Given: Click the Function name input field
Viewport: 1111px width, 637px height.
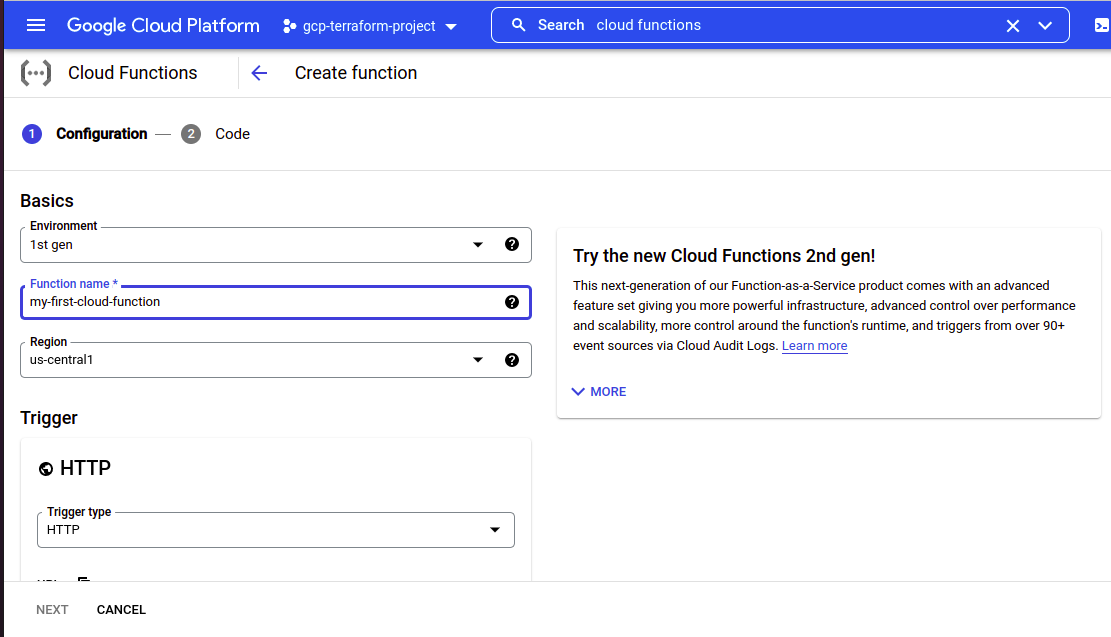Looking at the screenshot, I should (276, 303).
